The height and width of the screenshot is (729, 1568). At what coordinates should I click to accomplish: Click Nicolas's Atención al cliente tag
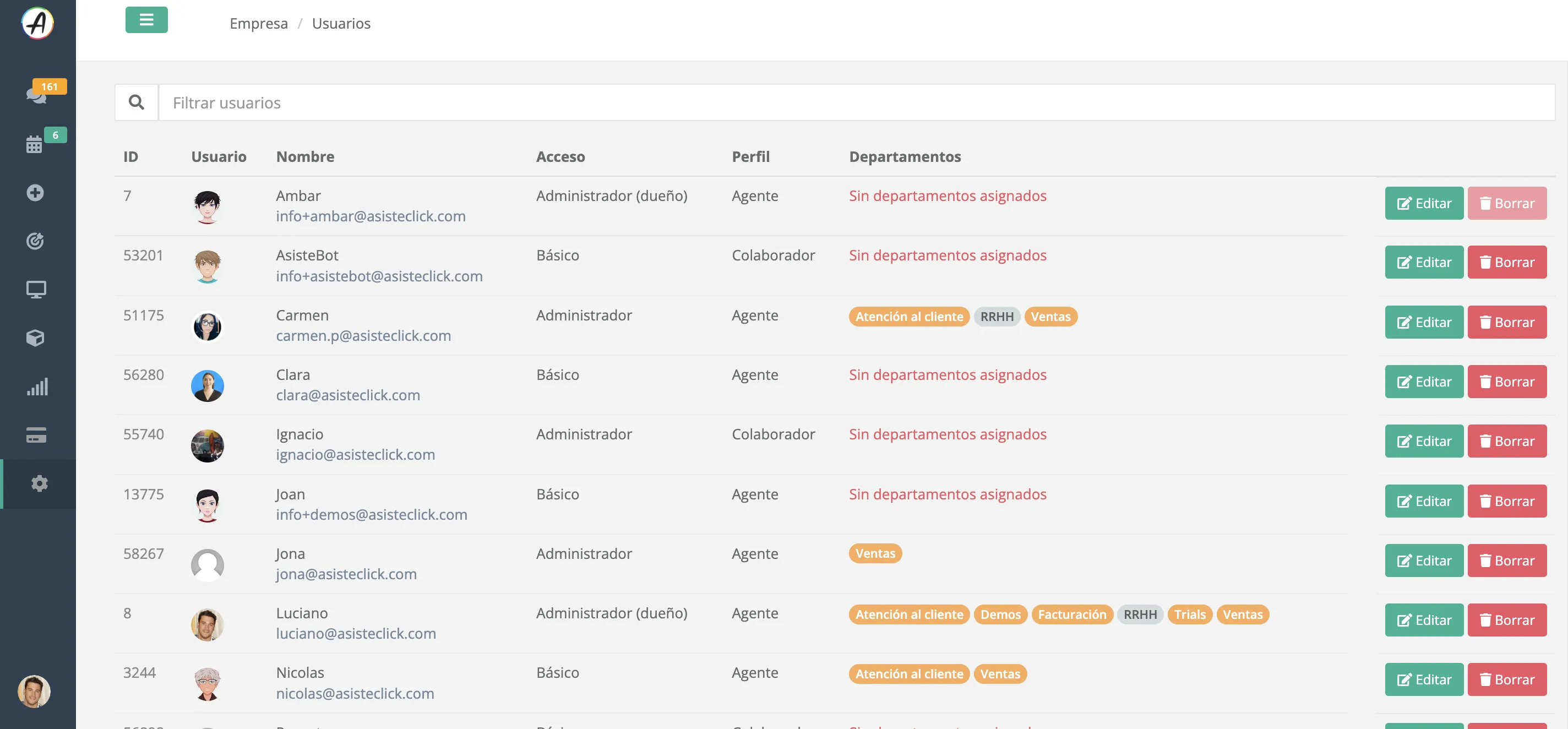tap(909, 673)
